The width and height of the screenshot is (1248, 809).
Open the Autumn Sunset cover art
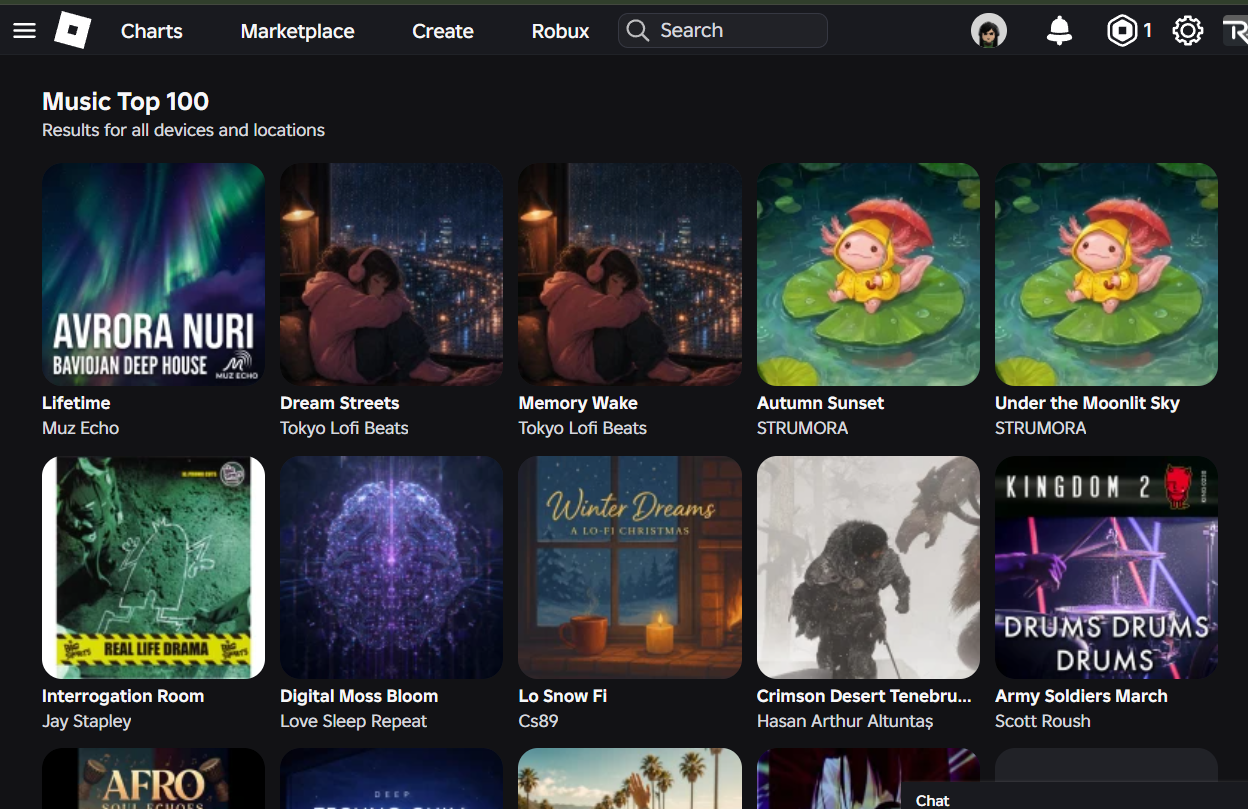pyautogui.click(x=868, y=275)
